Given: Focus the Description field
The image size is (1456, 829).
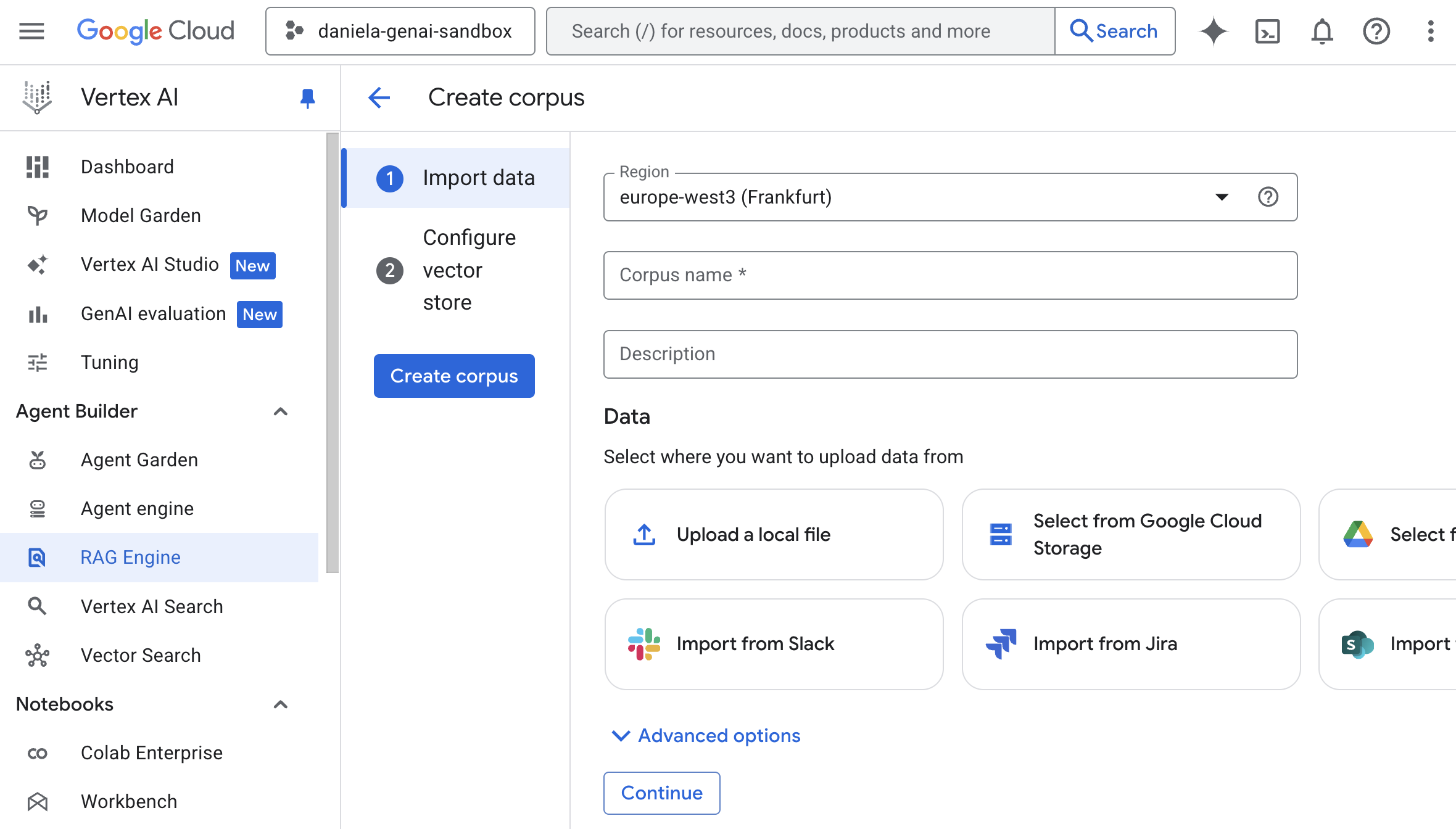Looking at the screenshot, I should [950, 354].
